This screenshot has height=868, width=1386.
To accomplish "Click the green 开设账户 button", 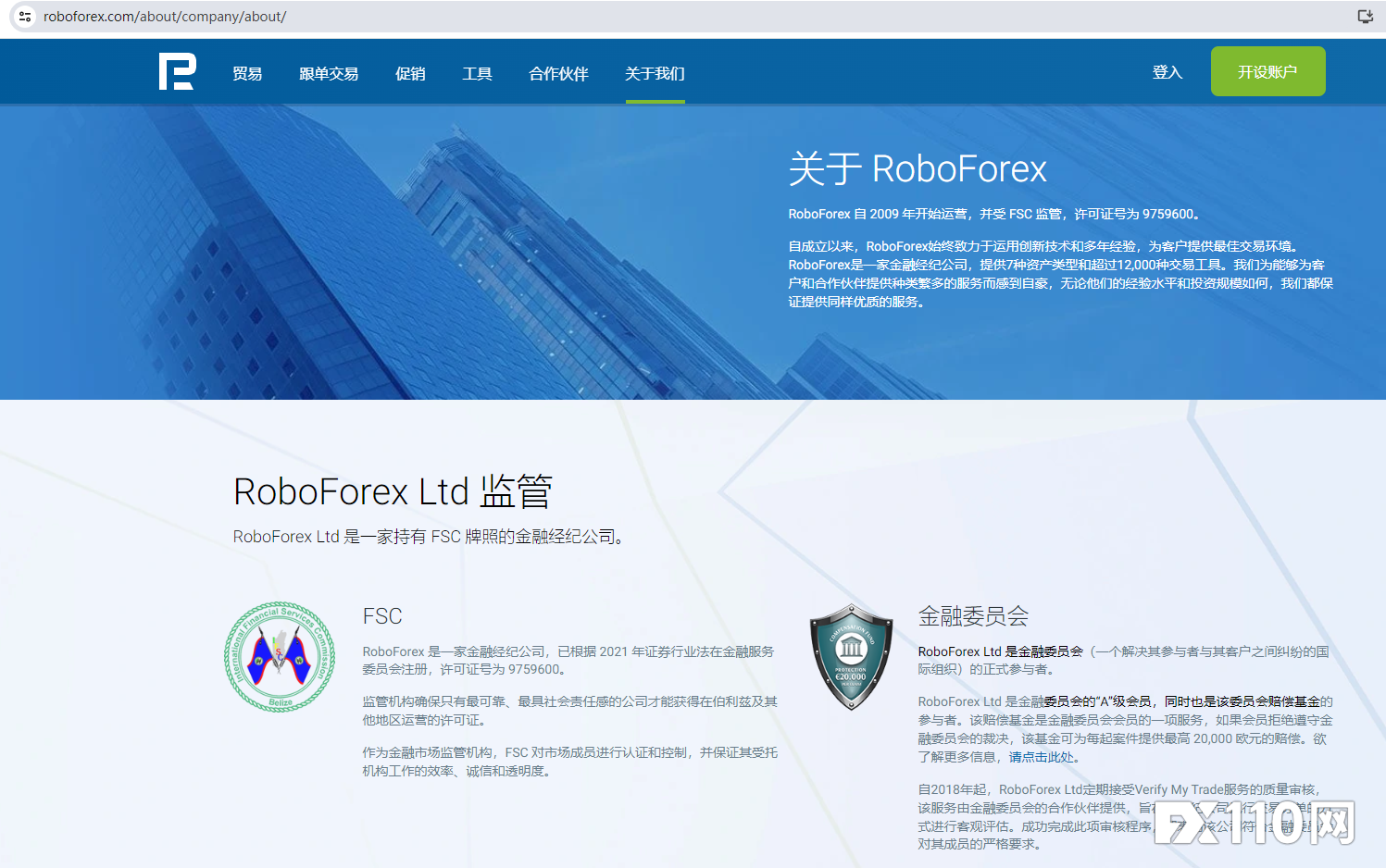I will point(1267,71).
